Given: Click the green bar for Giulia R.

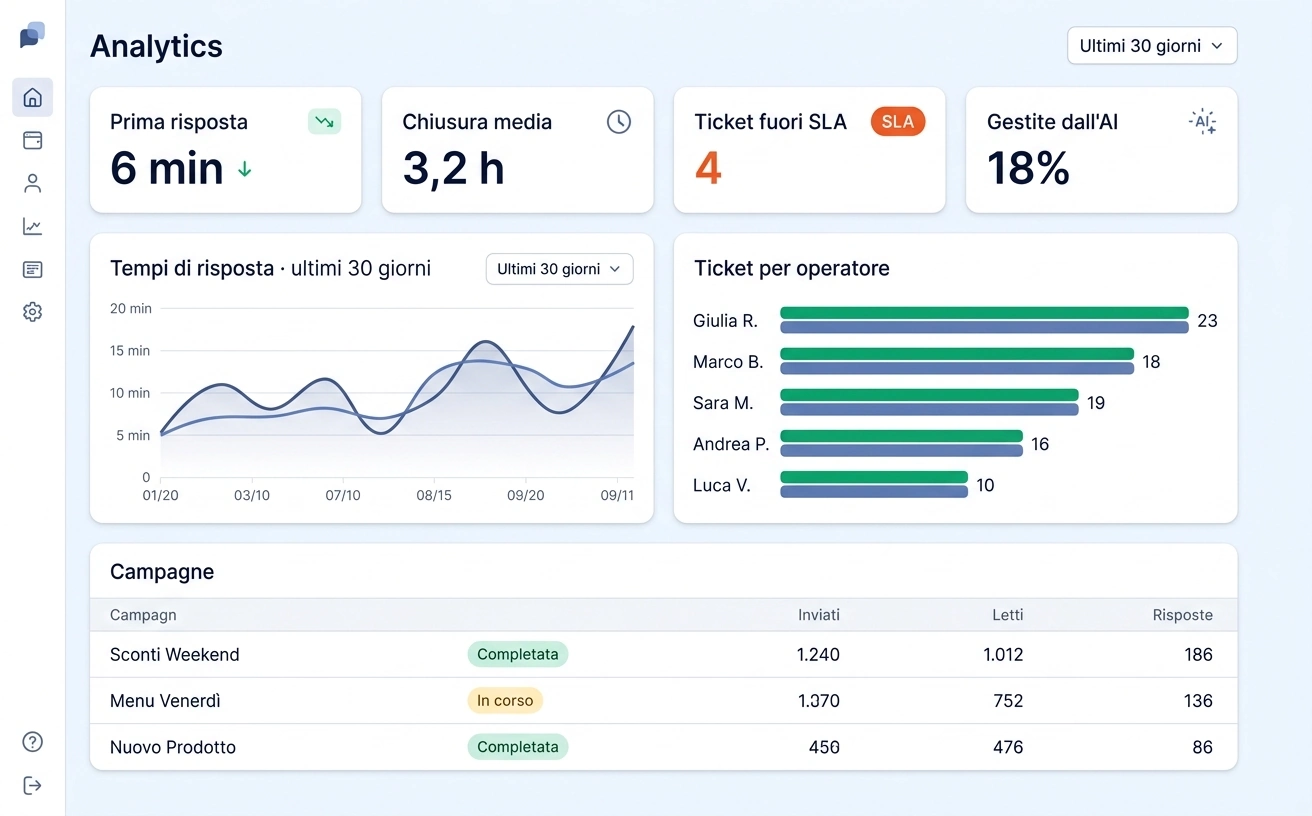Looking at the screenshot, I should (984, 313).
